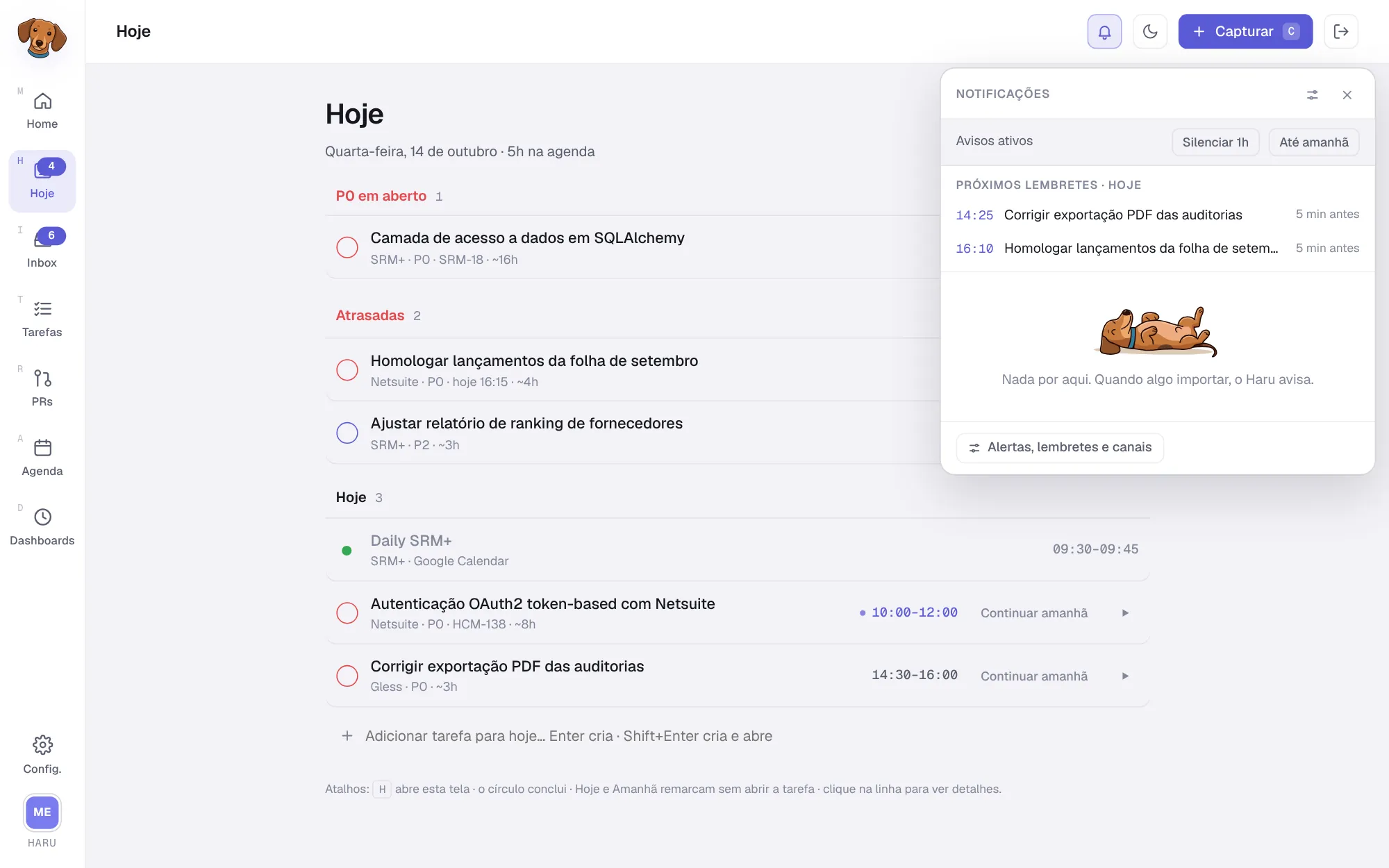Click the H shortcut key hint
The height and width of the screenshot is (868, 1389).
382,790
